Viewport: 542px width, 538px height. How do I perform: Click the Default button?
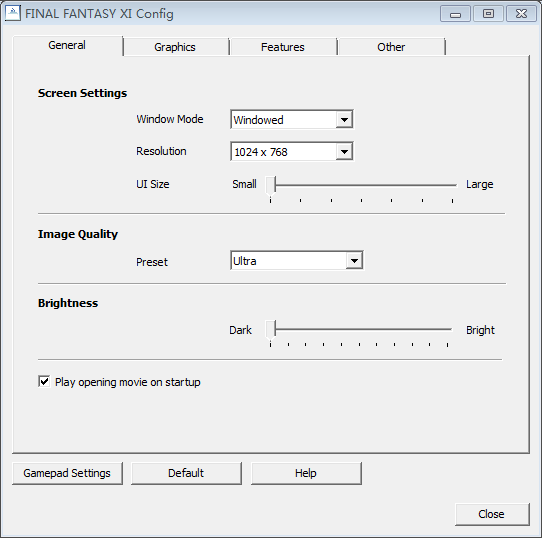186,473
